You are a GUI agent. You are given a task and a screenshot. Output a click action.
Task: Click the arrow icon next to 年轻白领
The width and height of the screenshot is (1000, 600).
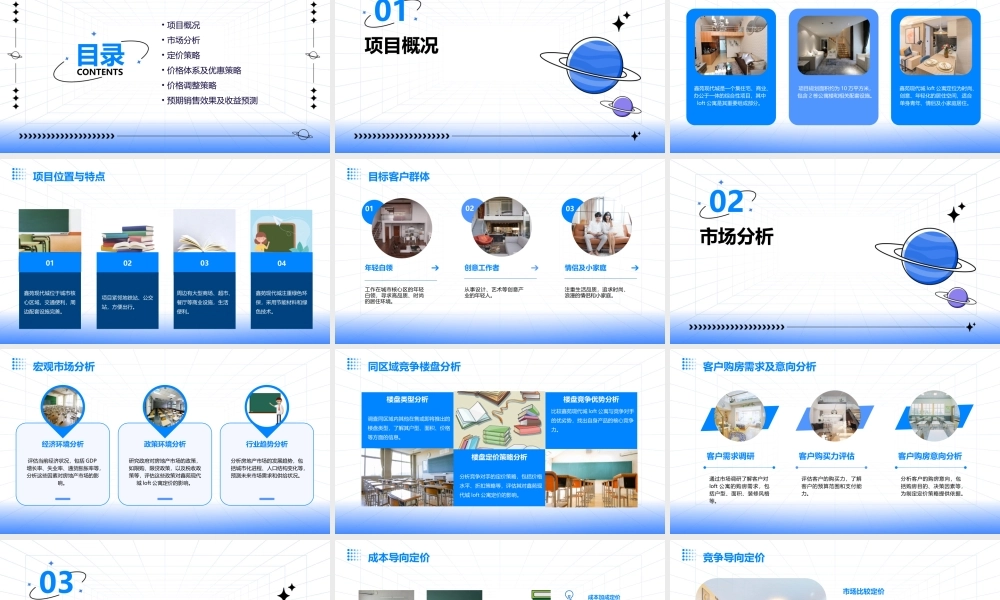435,268
